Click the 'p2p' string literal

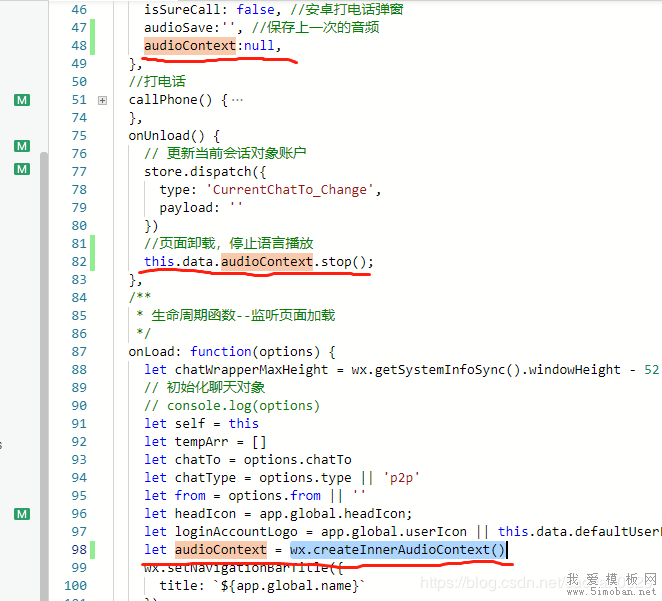[404, 478]
